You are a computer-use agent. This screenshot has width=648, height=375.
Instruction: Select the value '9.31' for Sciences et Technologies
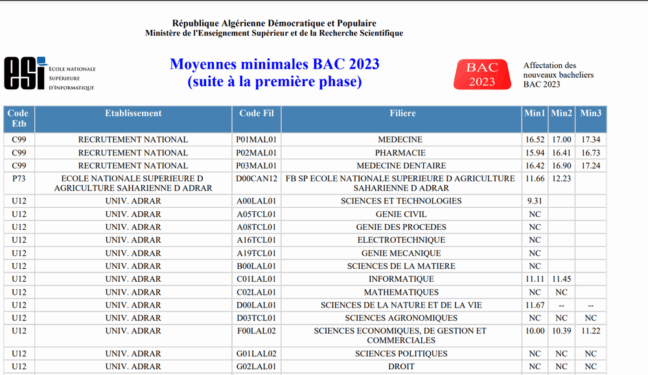[535, 201]
